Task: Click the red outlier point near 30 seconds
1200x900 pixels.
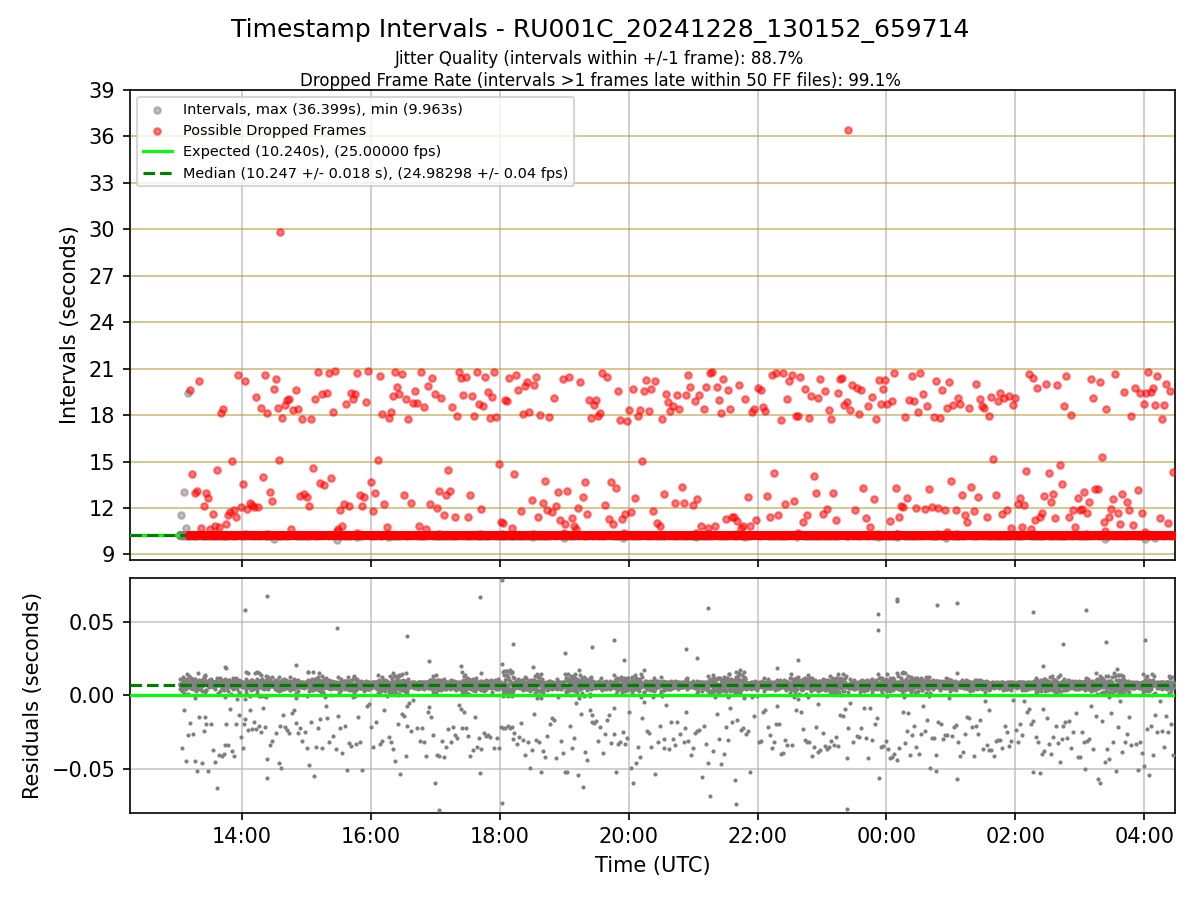Action: point(280,232)
